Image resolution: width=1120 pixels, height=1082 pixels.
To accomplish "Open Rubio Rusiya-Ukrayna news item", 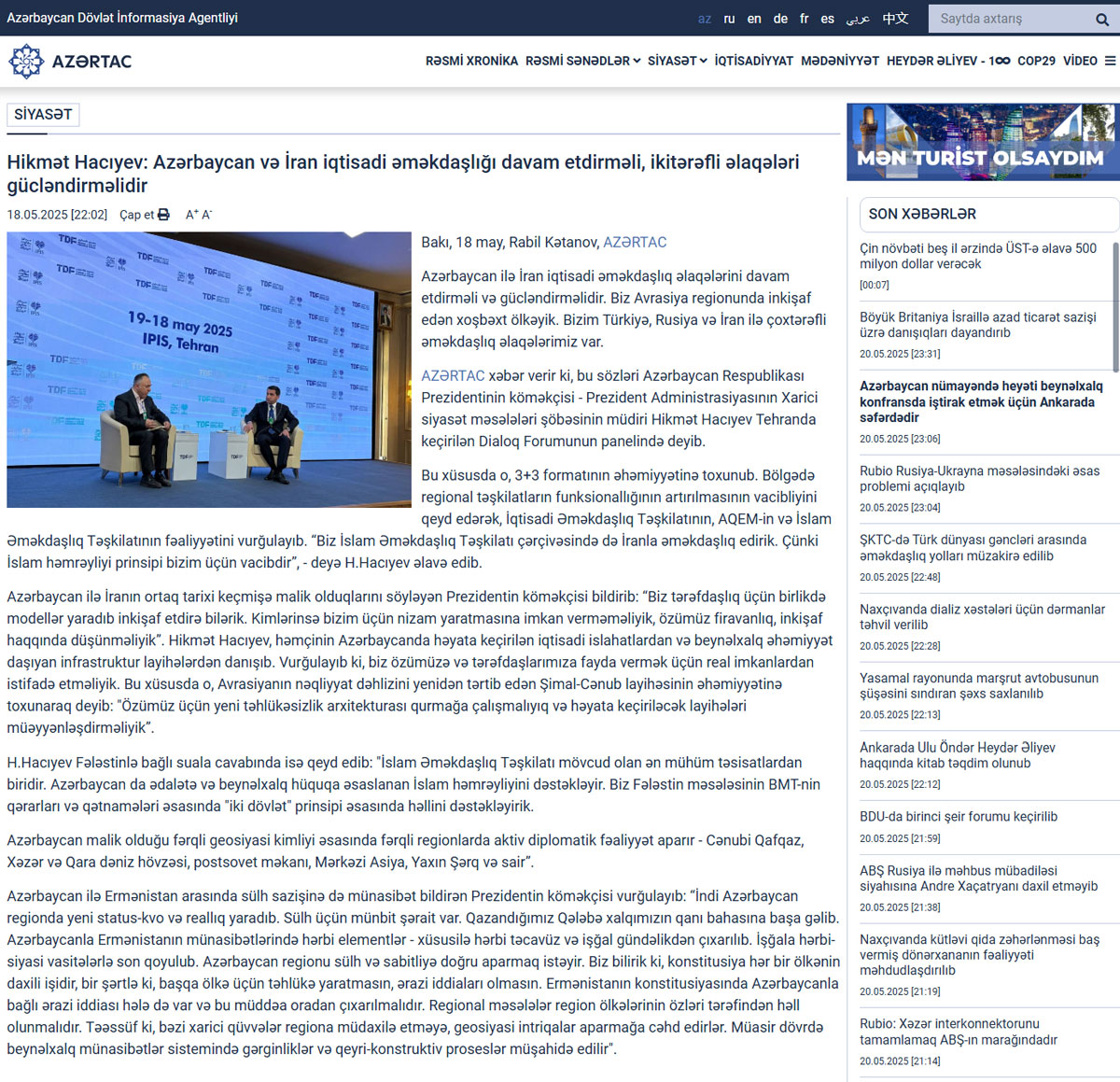I will 980,479.
